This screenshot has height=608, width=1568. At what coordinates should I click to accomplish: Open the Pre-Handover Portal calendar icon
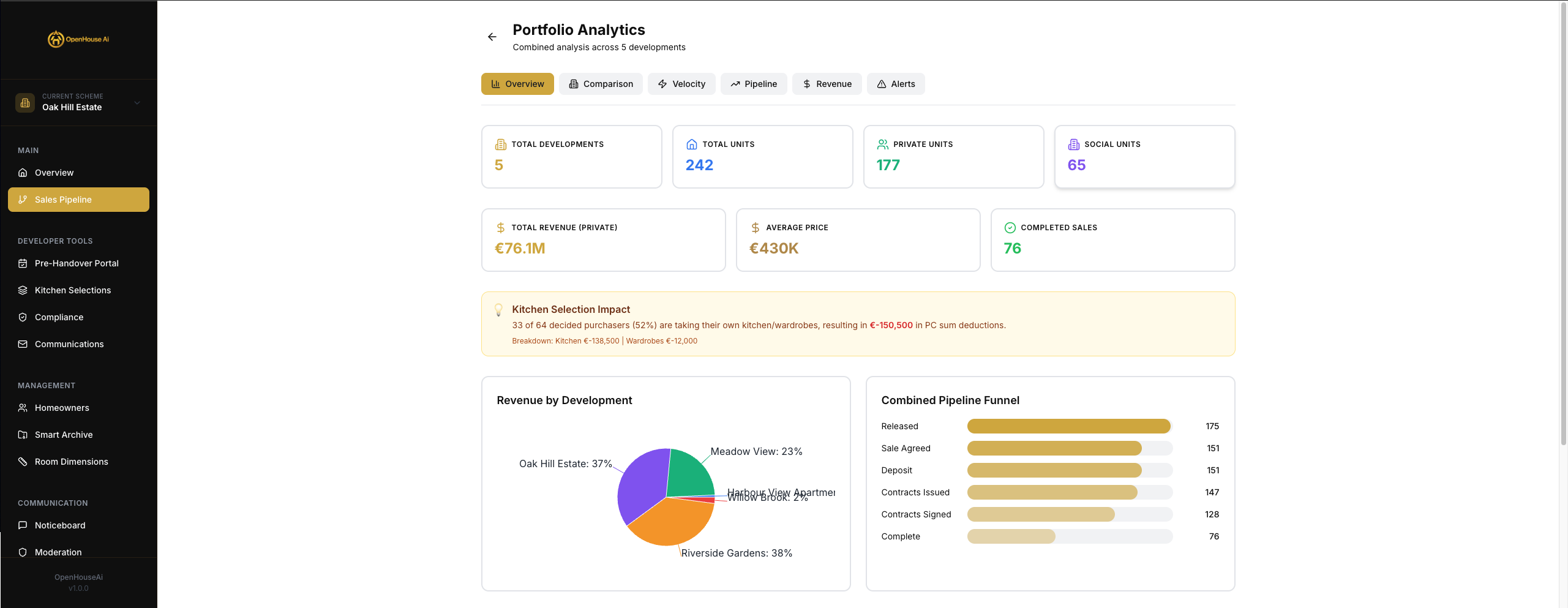[23, 263]
